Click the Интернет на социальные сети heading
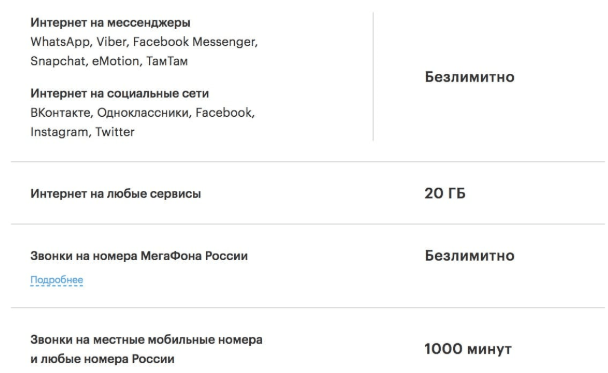This screenshot has height=373, width=608. pos(120,93)
